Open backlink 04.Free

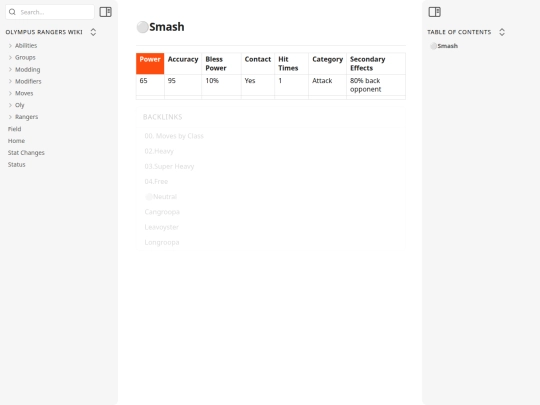point(156,181)
